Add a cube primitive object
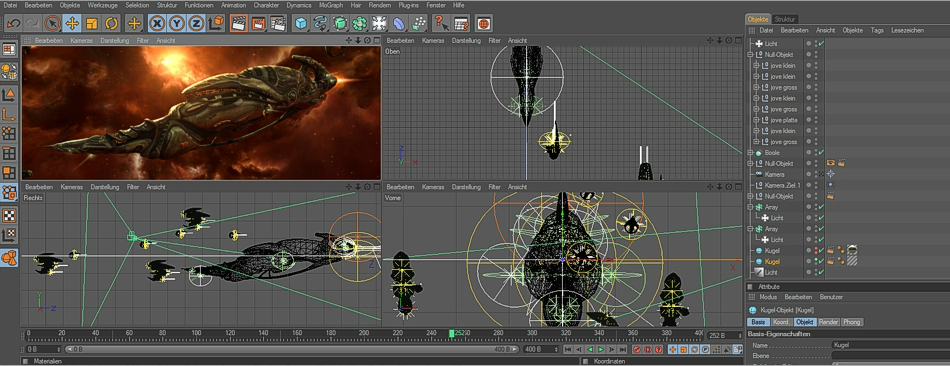The image size is (950, 366). [x=301, y=24]
